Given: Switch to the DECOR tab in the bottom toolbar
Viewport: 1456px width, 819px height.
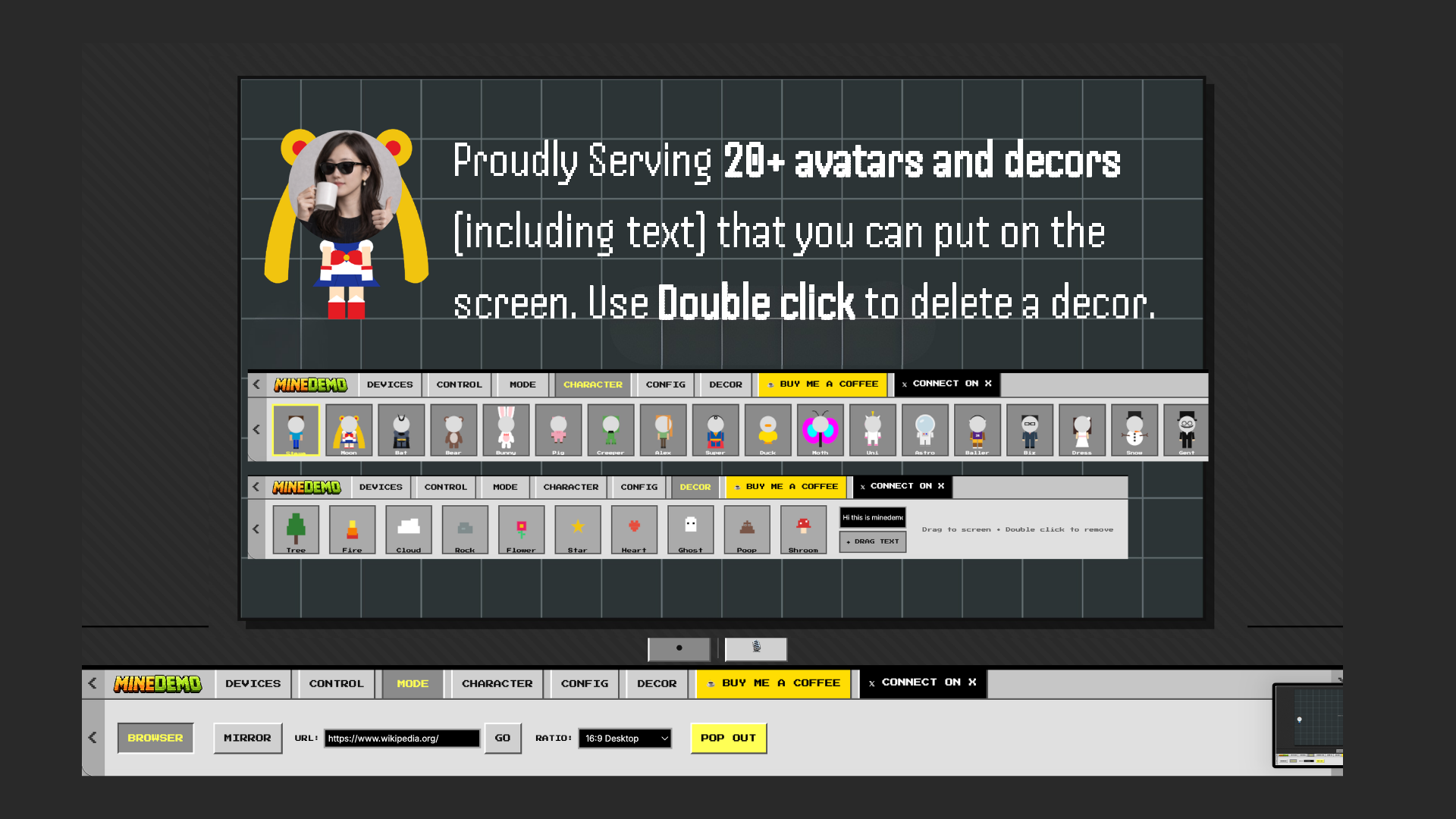Looking at the screenshot, I should point(657,683).
